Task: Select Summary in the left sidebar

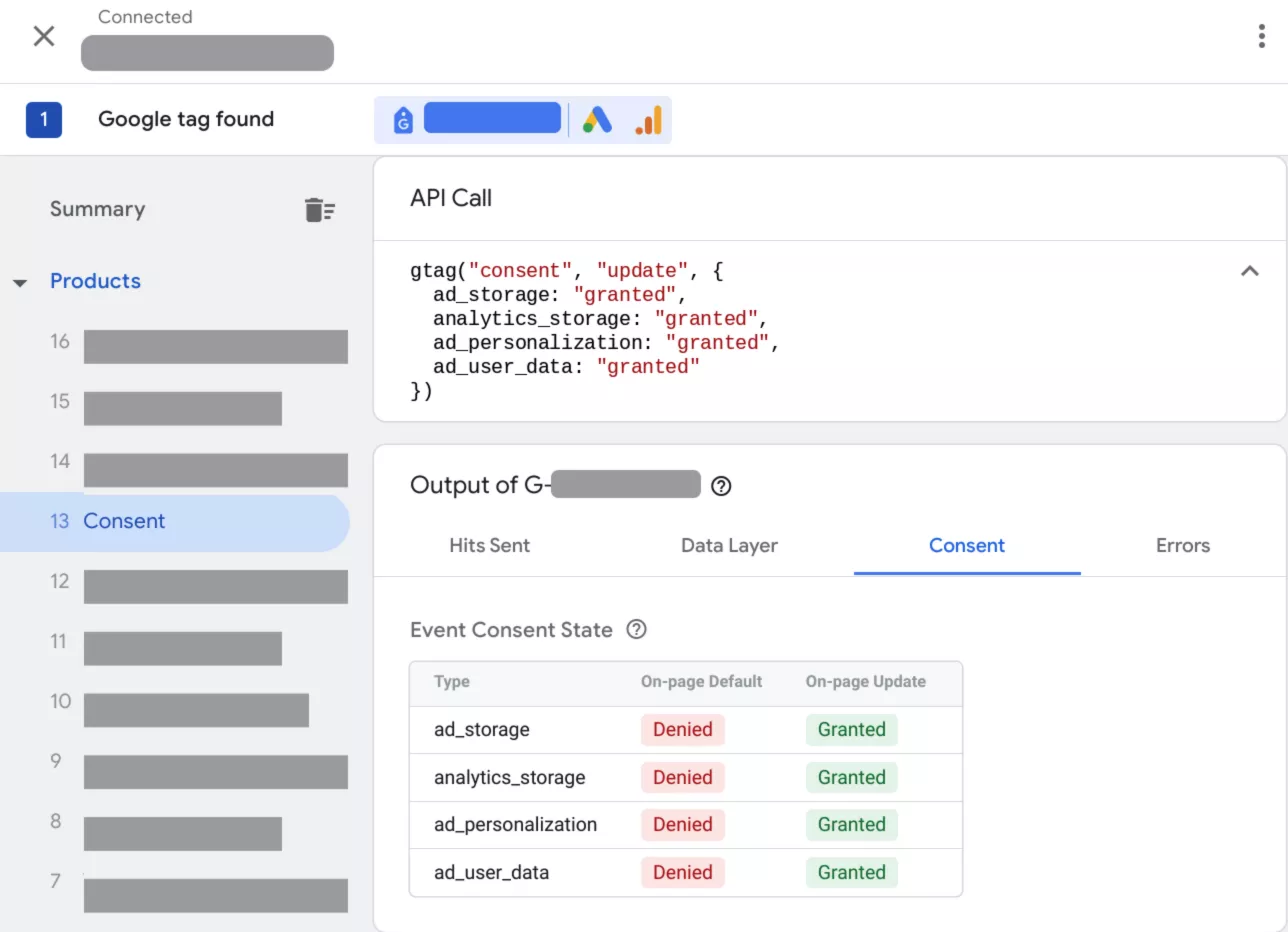Action: (x=97, y=209)
